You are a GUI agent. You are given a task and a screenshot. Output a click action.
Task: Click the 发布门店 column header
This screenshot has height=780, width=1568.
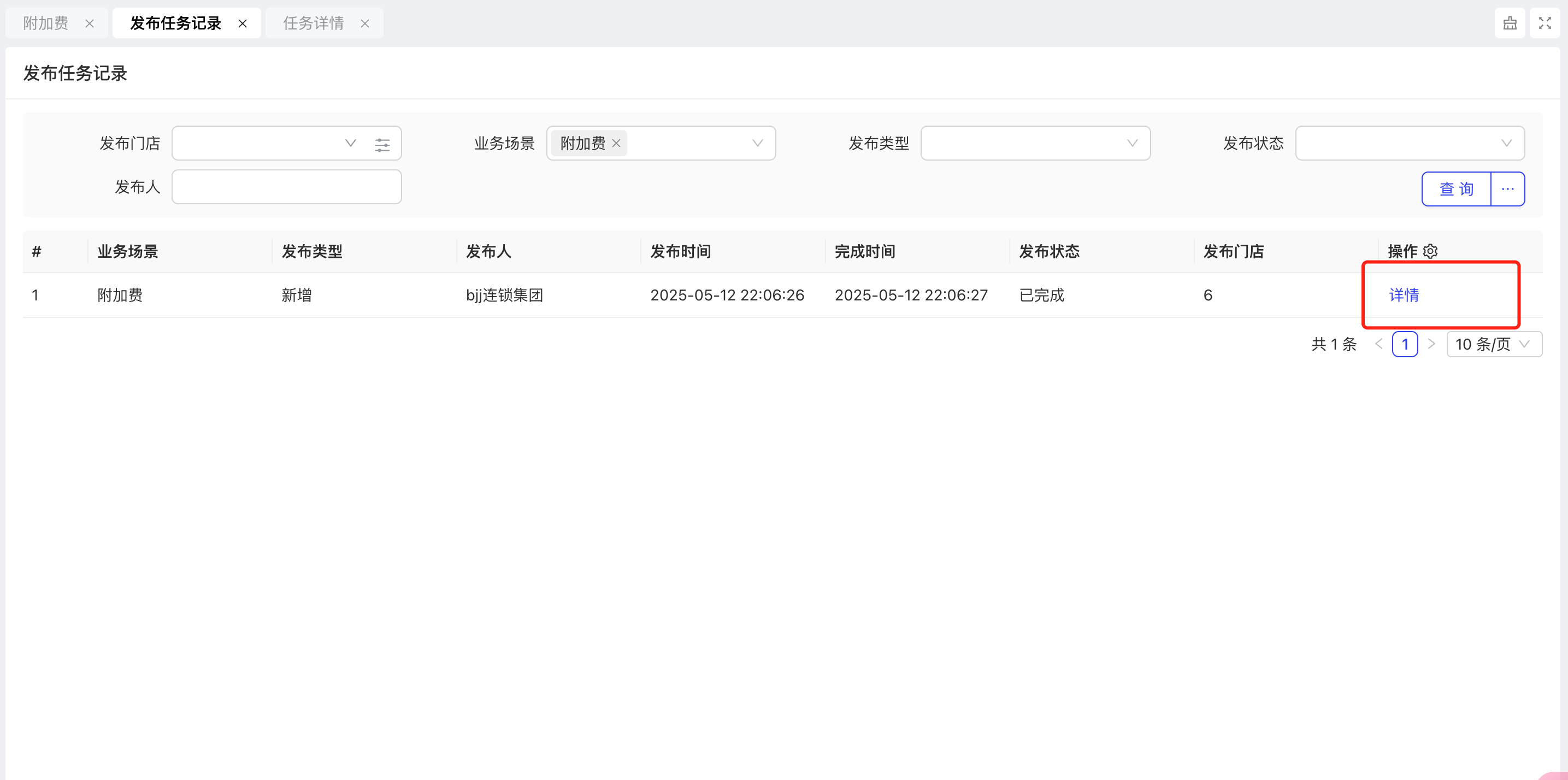click(1234, 251)
